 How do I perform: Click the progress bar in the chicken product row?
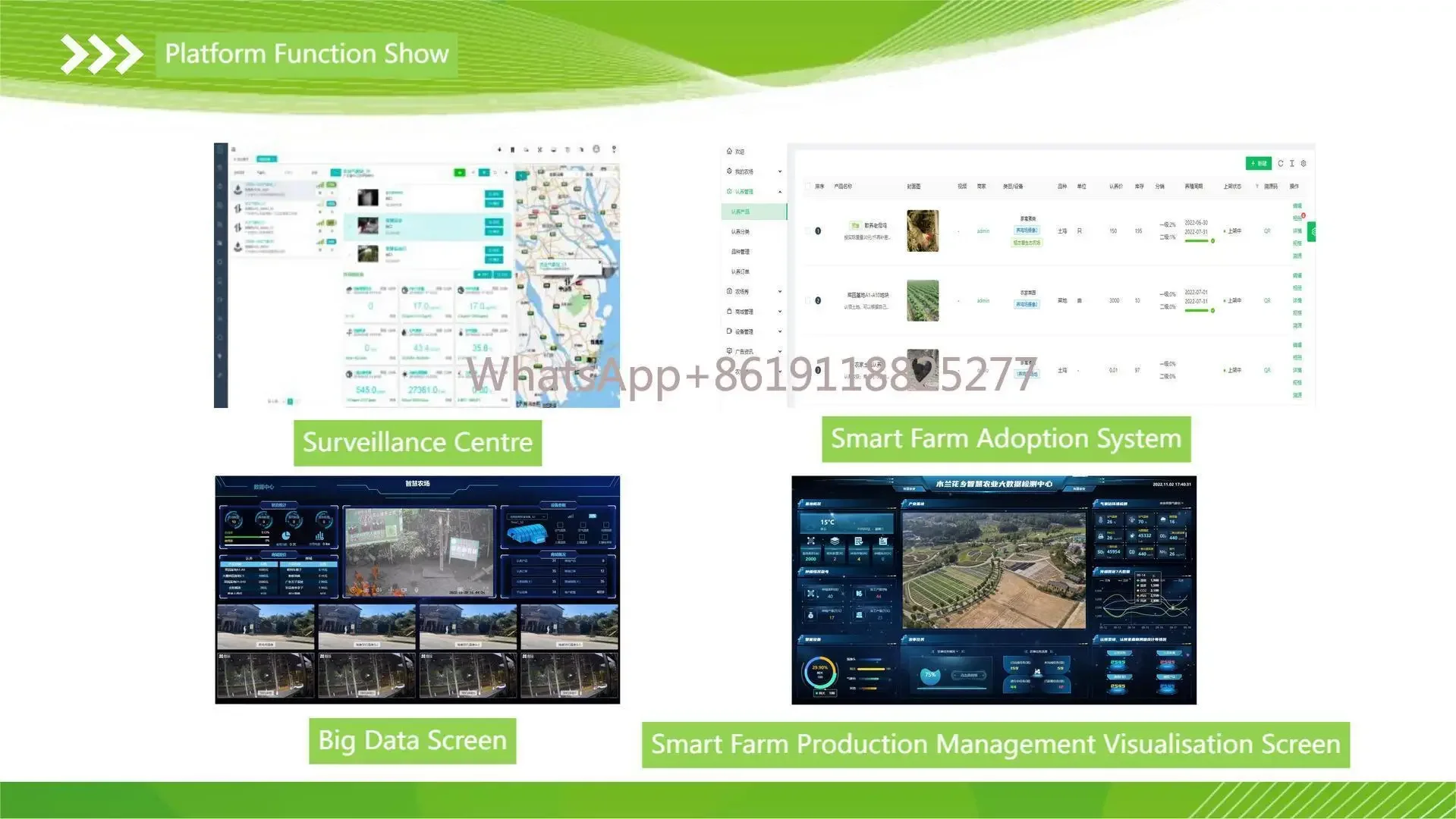(1197, 241)
